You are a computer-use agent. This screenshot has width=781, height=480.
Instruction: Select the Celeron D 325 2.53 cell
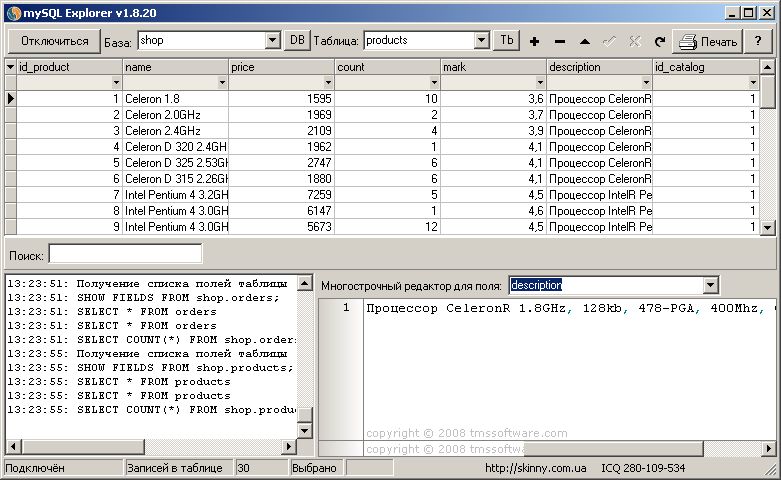click(x=176, y=163)
